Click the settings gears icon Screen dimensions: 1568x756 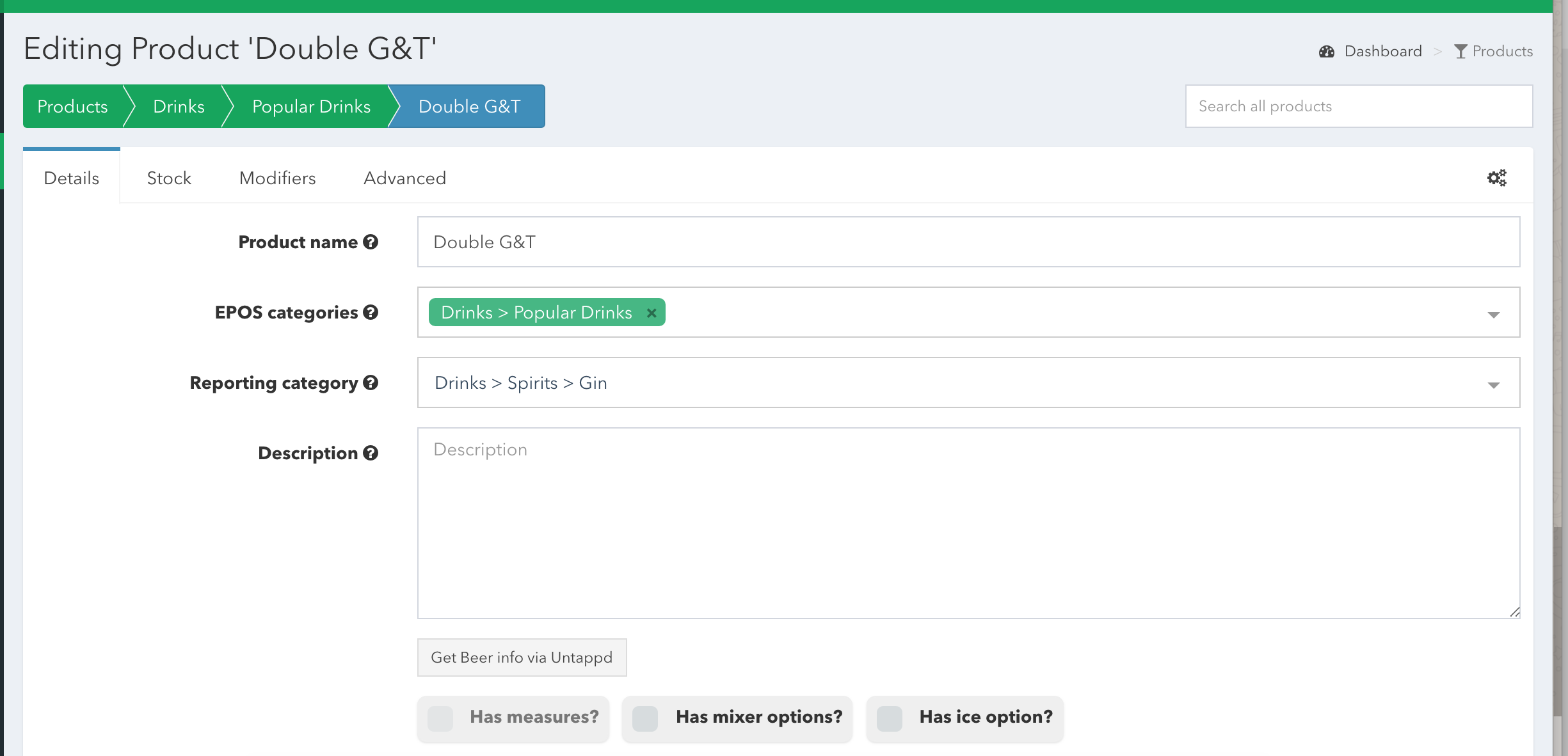pyautogui.click(x=1496, y=178)
